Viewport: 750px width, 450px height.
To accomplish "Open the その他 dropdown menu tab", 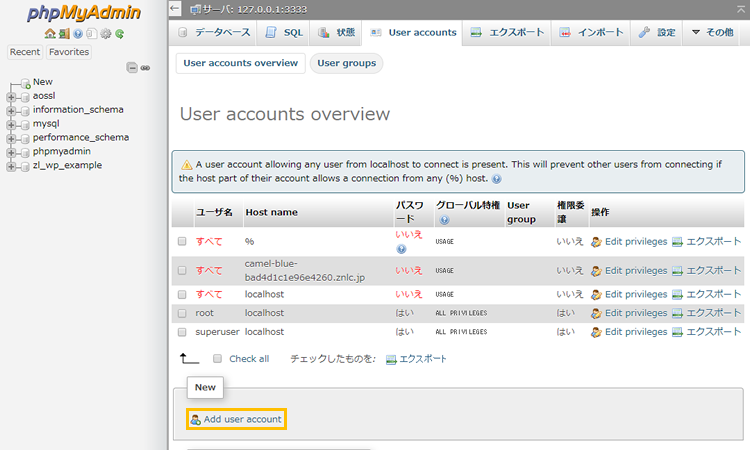I will coord(712,33).
